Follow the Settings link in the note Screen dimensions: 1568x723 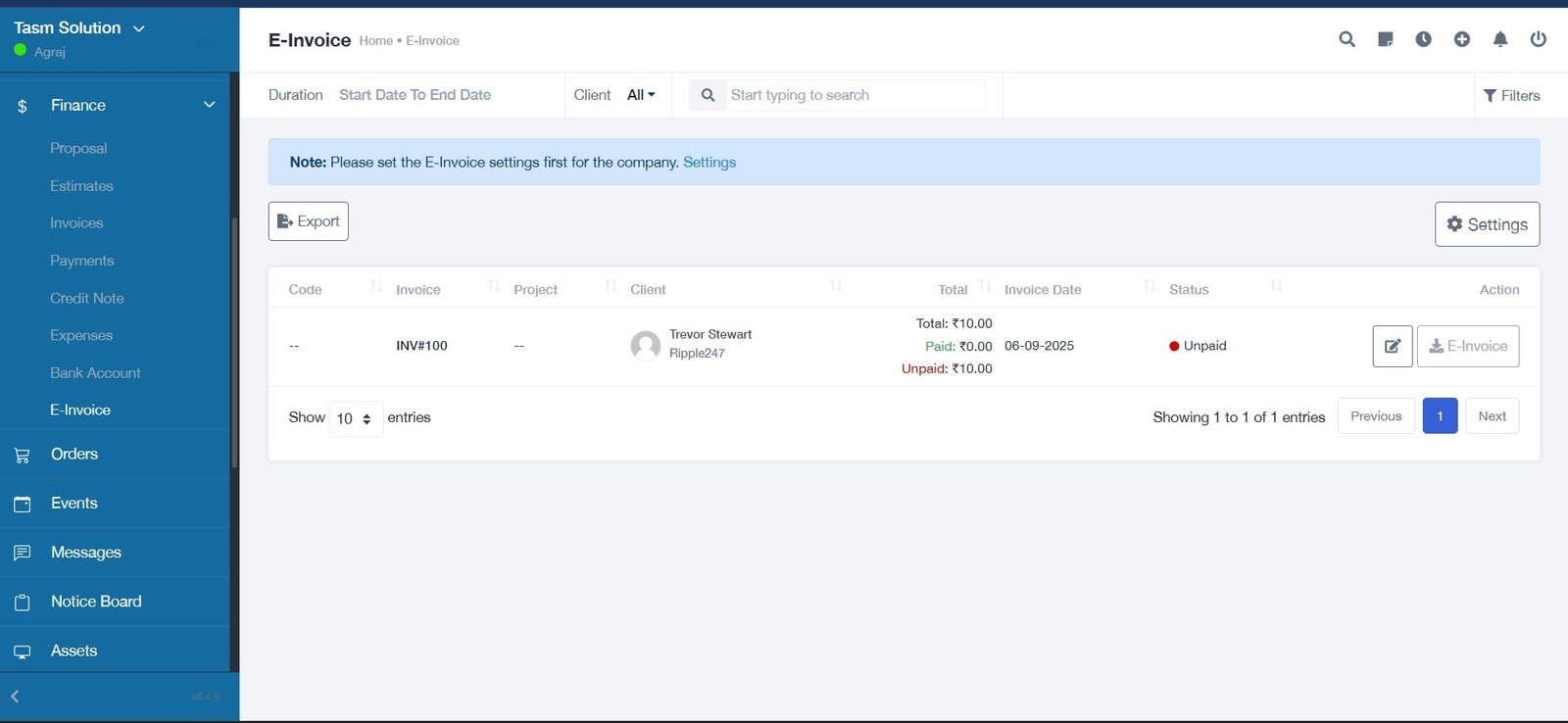[709, 163]
